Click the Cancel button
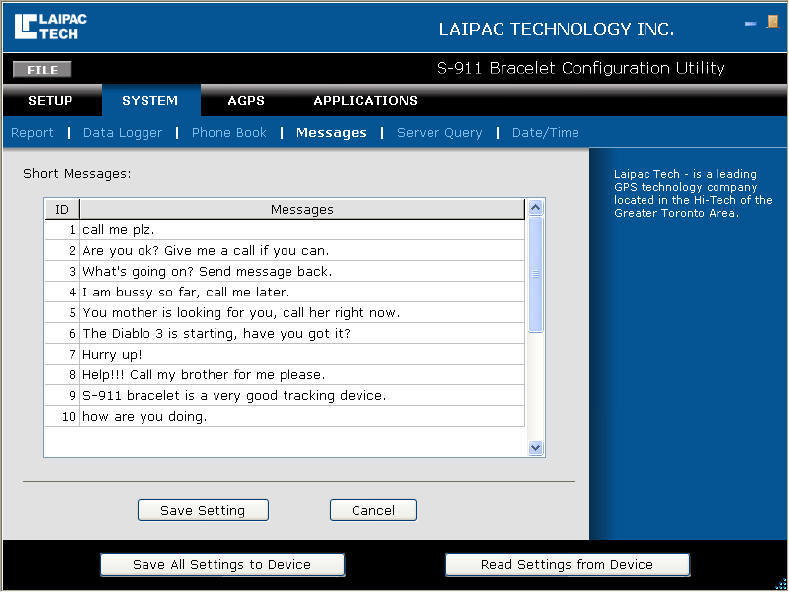The height and width of the screenshot is (592, 789). pos(373,510)
